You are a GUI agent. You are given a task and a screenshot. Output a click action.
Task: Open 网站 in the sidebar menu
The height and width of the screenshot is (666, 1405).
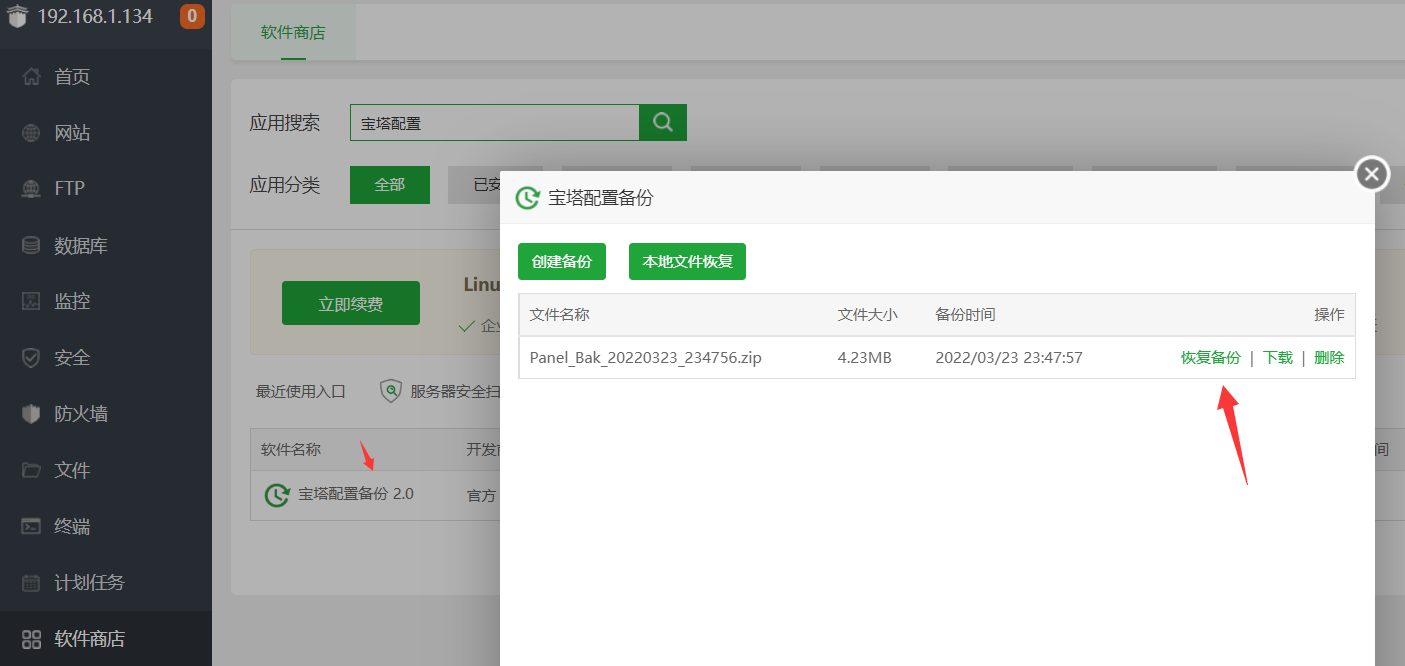[72, 133]
